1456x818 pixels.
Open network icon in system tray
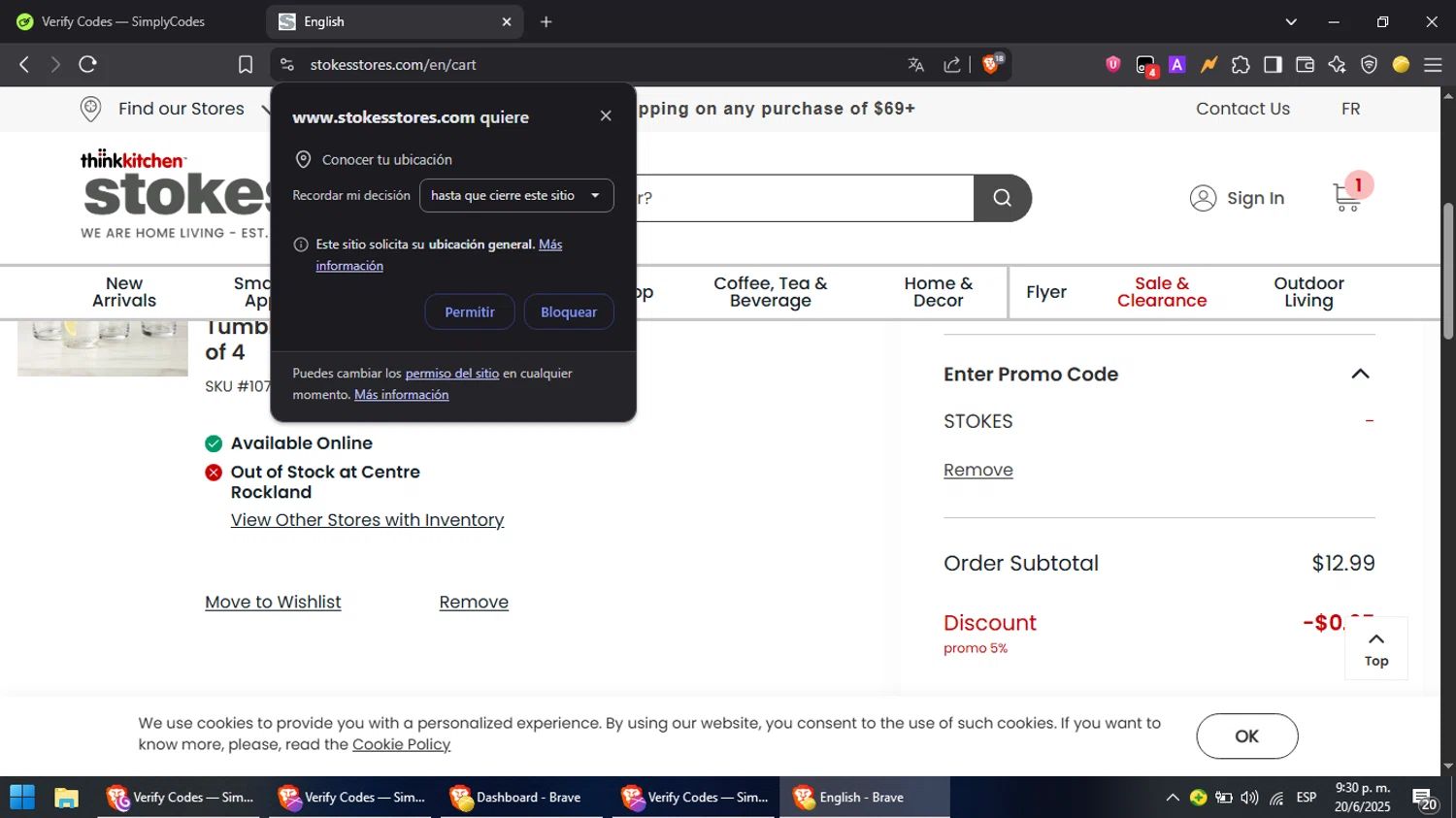pyautogui.click(x=1276, y=798)
